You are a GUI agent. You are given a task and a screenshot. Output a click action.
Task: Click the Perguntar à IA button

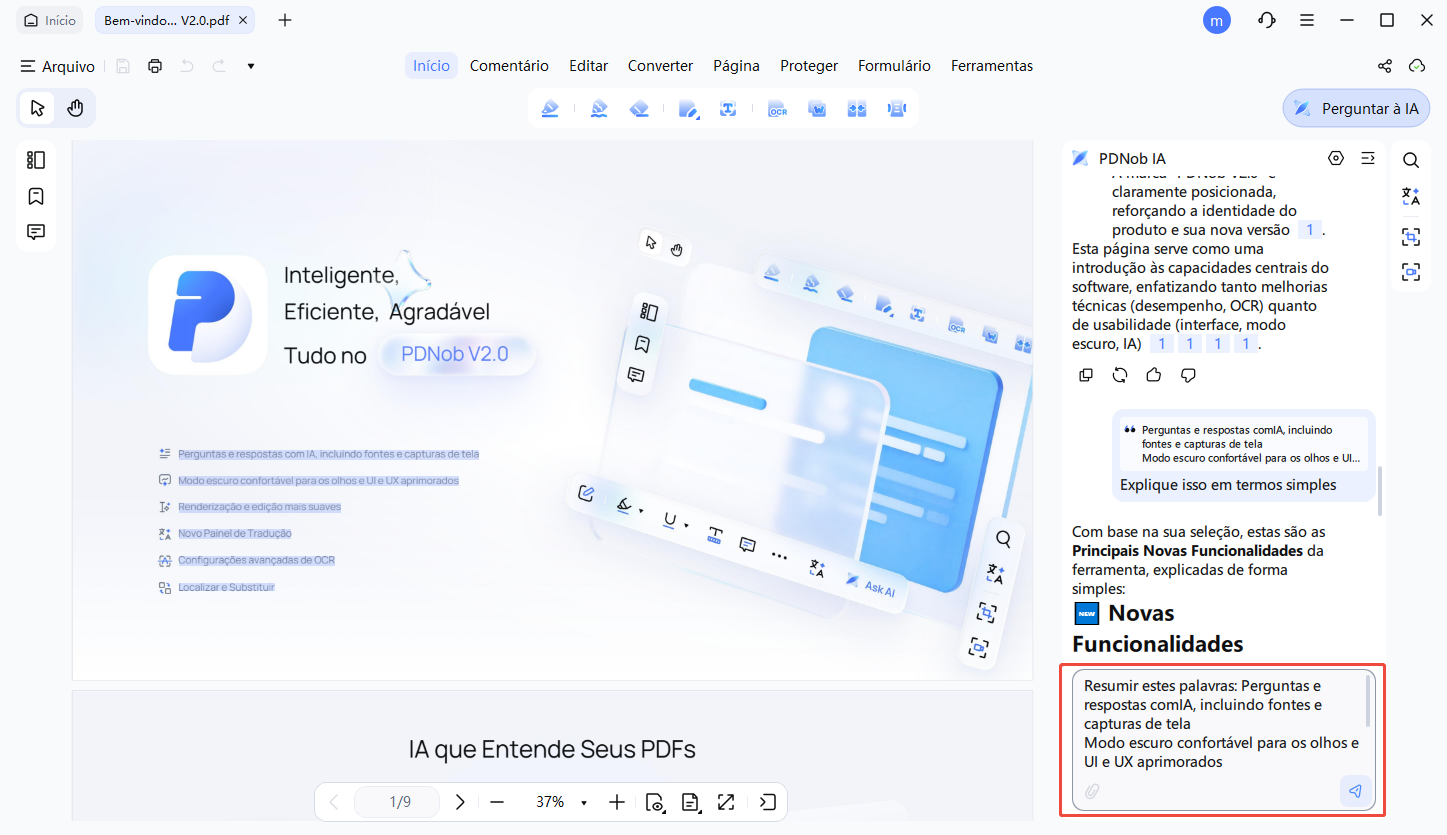click(x=1356, y=109)
